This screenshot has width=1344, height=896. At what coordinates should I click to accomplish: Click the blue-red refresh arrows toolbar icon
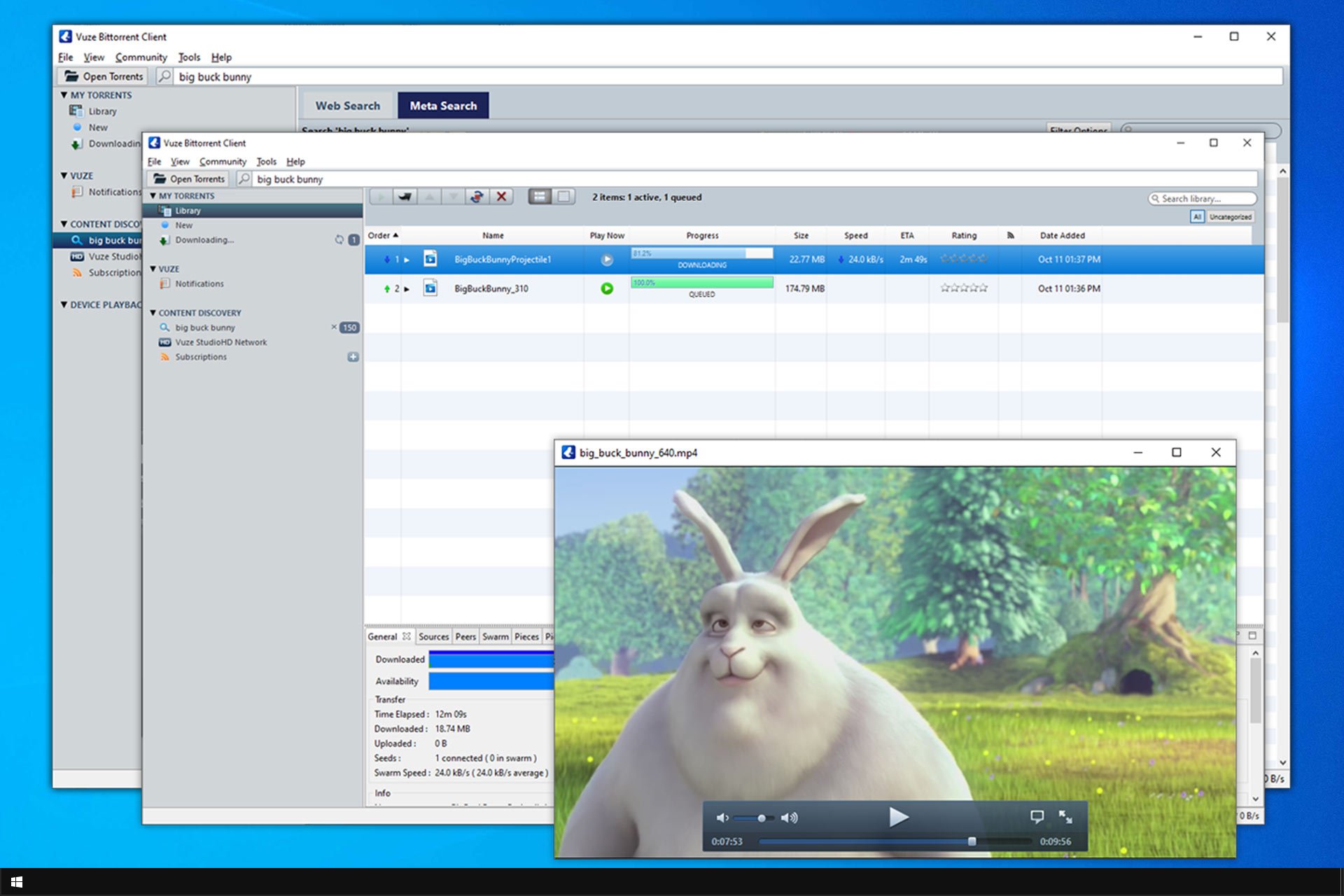[477, 197]
